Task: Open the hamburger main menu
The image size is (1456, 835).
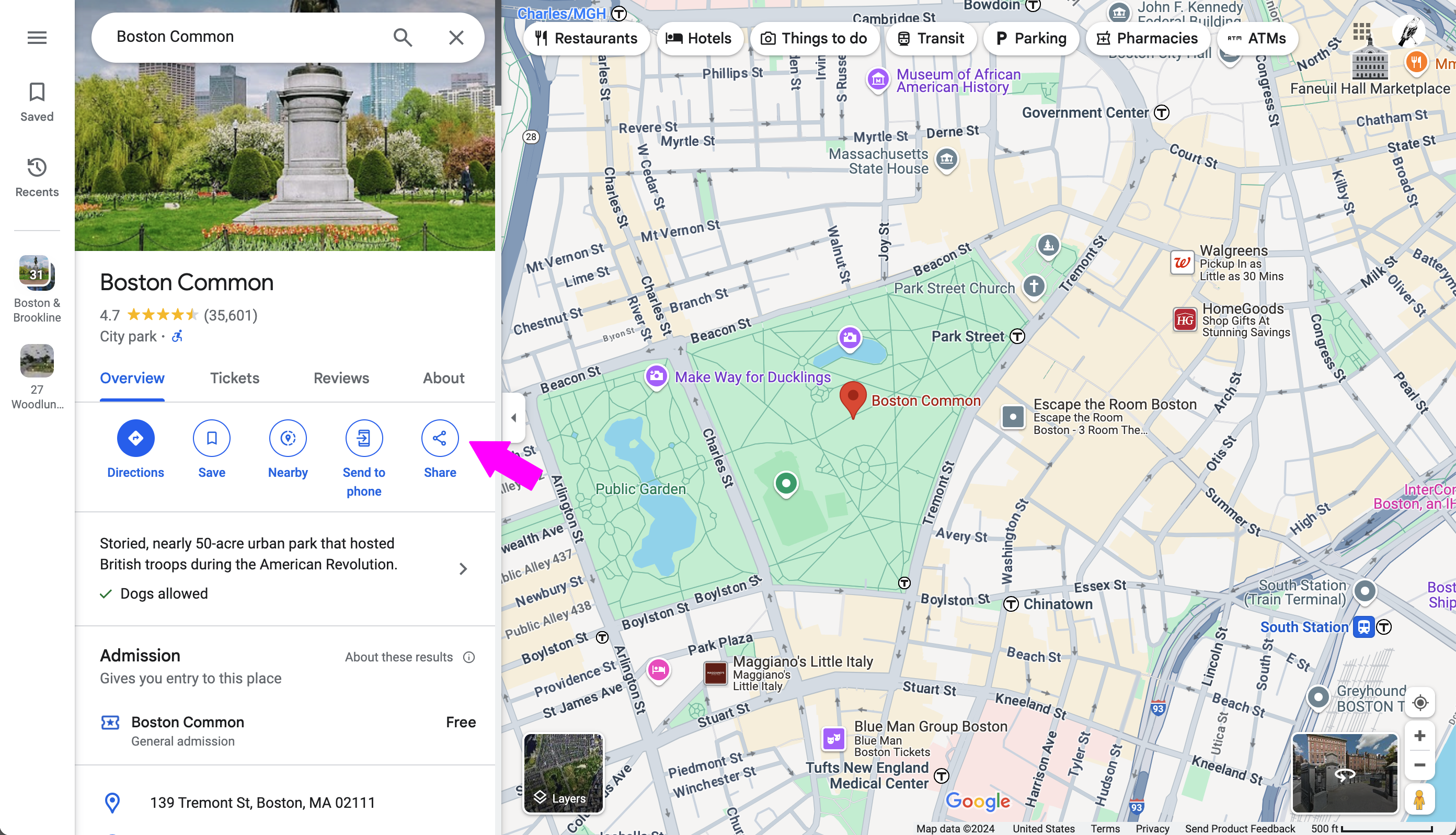Action: 37,38
